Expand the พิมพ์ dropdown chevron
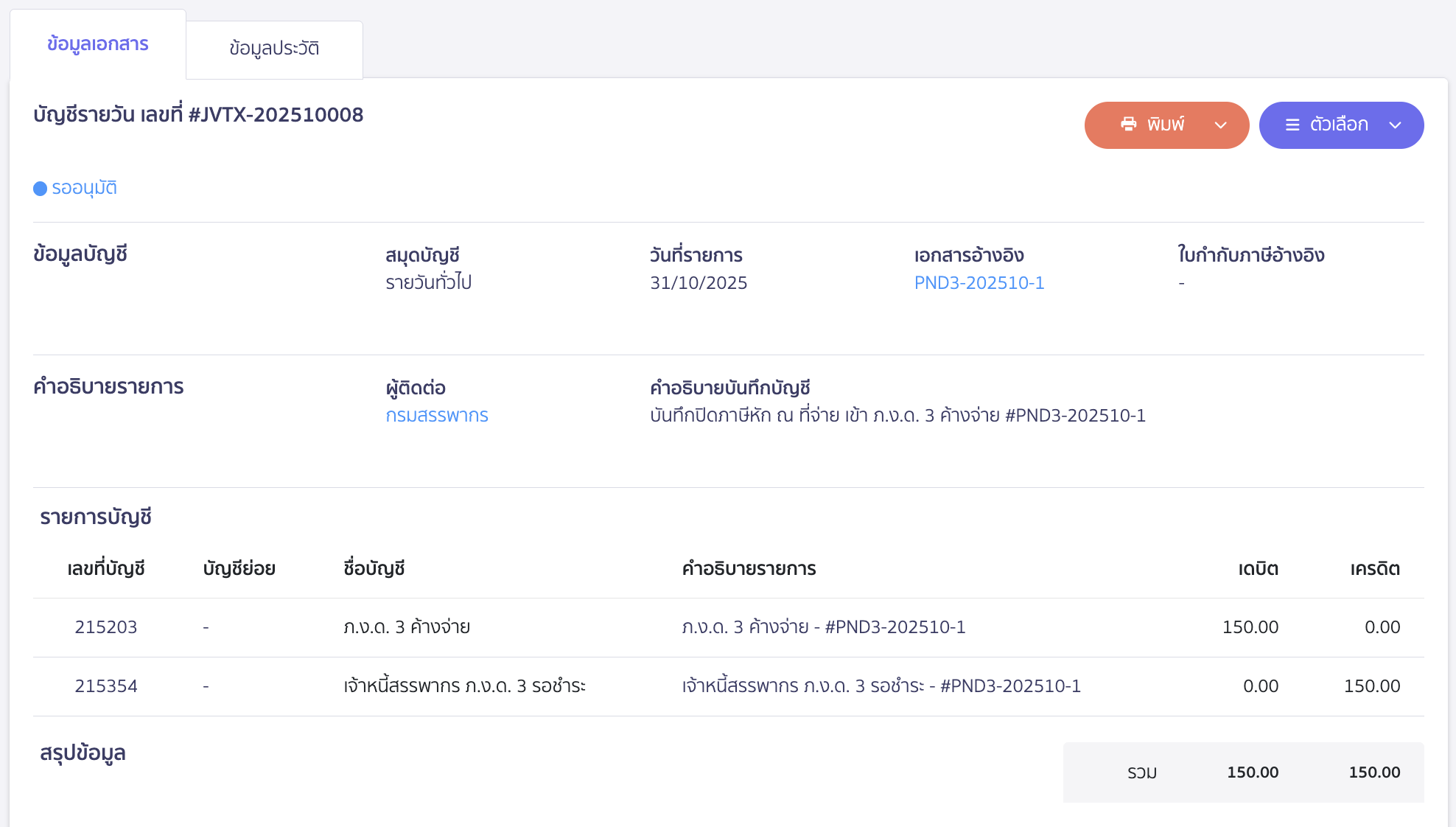Image resolution: width=1456 pixels, height=827 pixels. (1221, 125)
